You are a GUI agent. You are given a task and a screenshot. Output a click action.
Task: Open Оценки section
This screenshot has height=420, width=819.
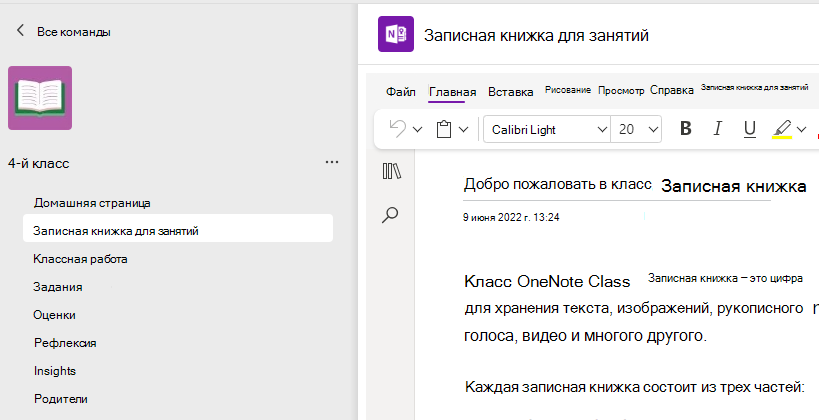[54, 314]
